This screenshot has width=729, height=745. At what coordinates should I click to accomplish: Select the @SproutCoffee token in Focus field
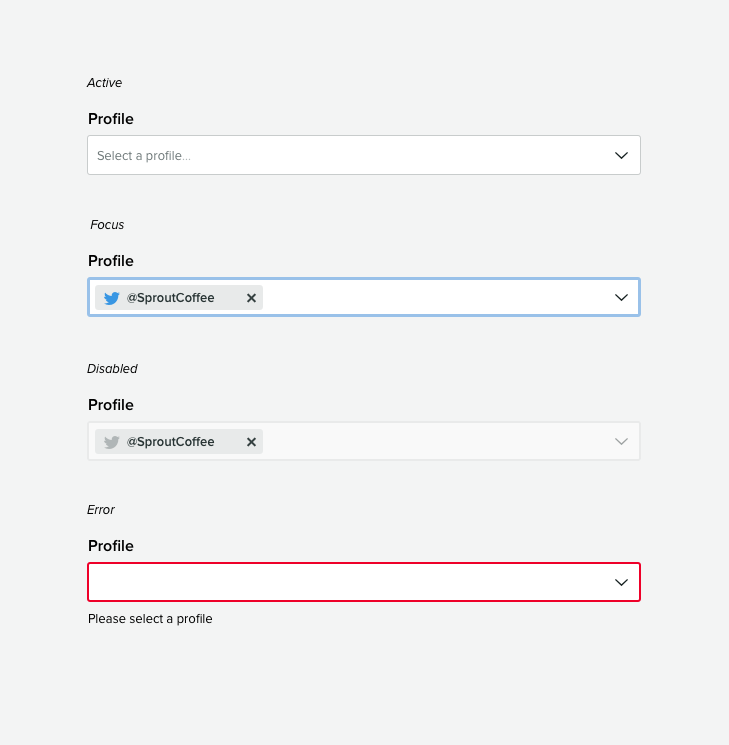(x=171, y=298)
